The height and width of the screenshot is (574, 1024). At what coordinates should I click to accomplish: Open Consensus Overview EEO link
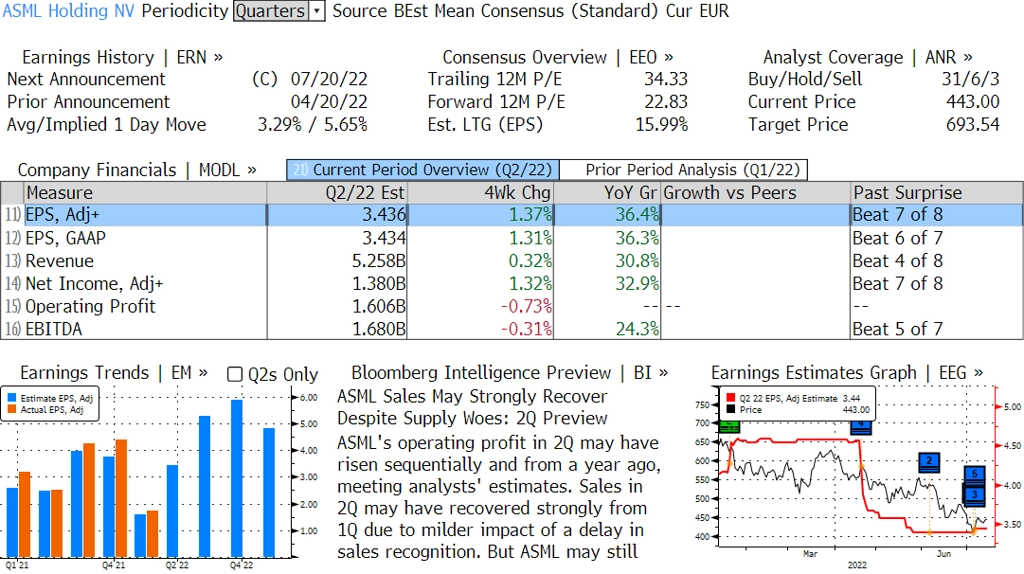(558, 57)
